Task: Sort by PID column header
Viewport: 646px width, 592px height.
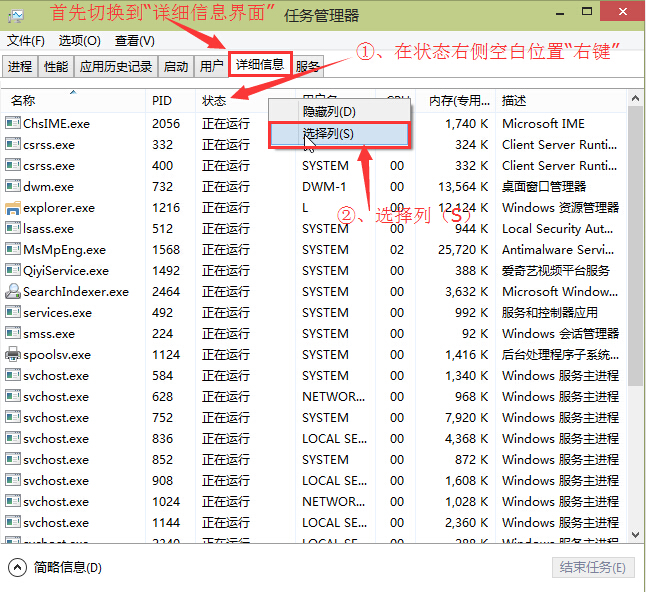Action: coord(162,101)
